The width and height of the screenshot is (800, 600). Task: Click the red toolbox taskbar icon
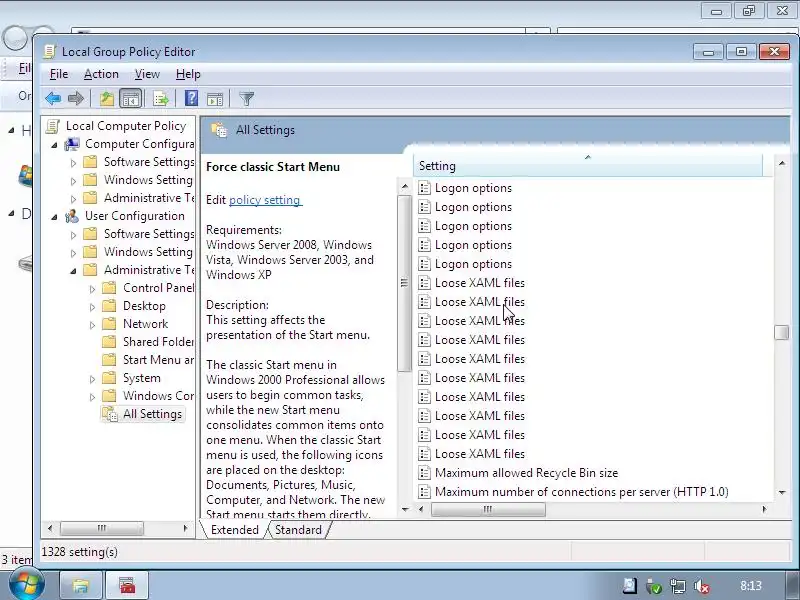pyautogui.click(x=127, y=585)
